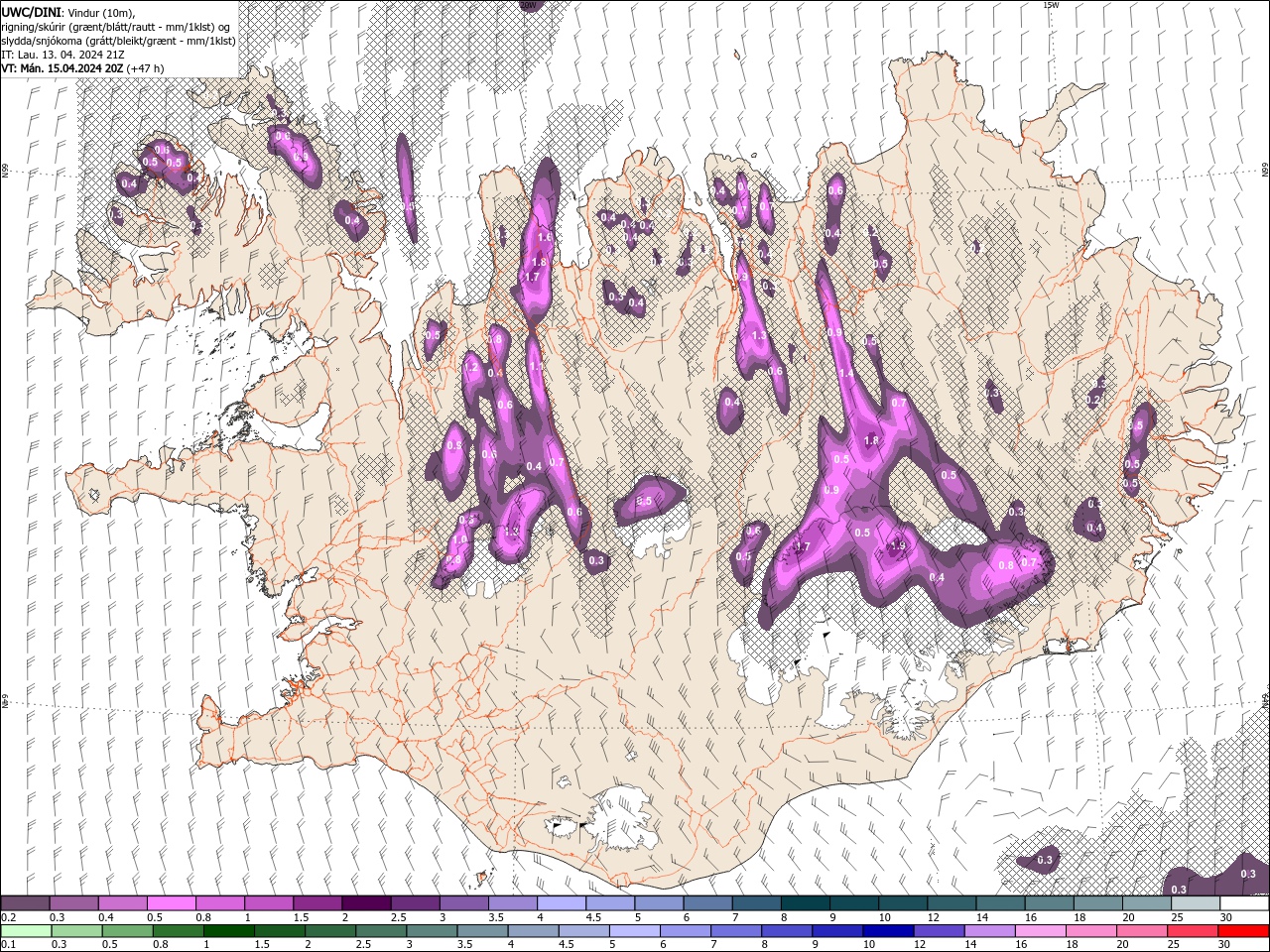Click the top legend swatch between 12 and 14
Image resolution: width=1270 pixels, height=952 pixels.
[952, 903]
